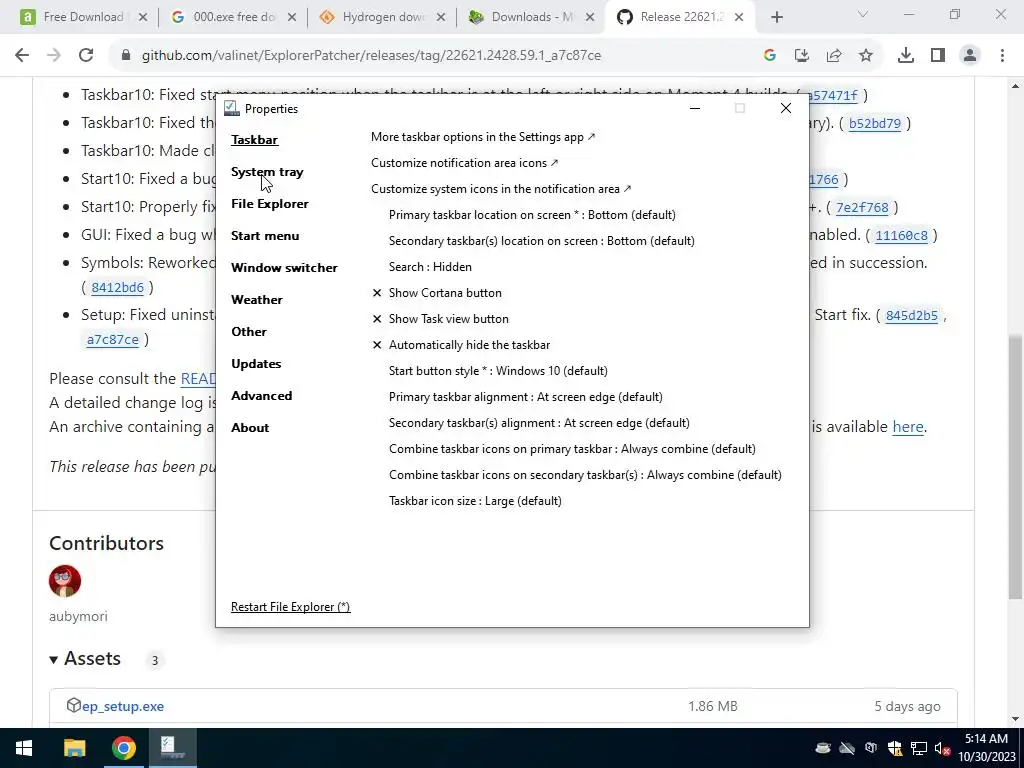This screenshot has width=1024, height=768.
Task: Open Chrome profile icon
Action: (970, 56)
